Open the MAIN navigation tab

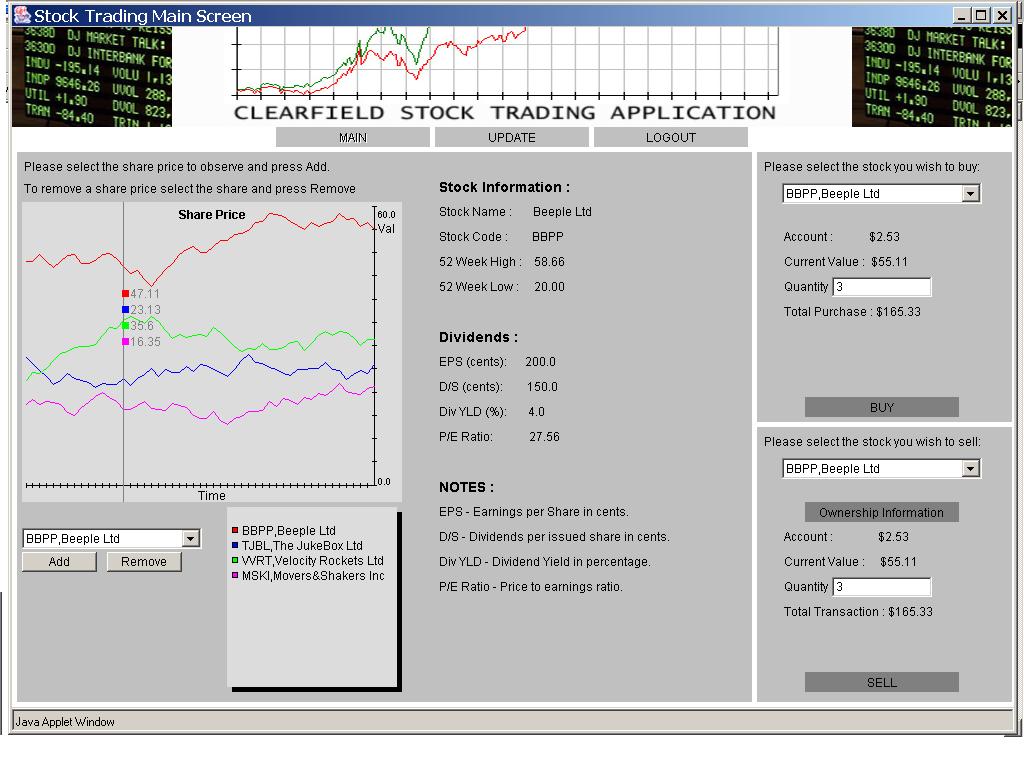pos(352,138)
